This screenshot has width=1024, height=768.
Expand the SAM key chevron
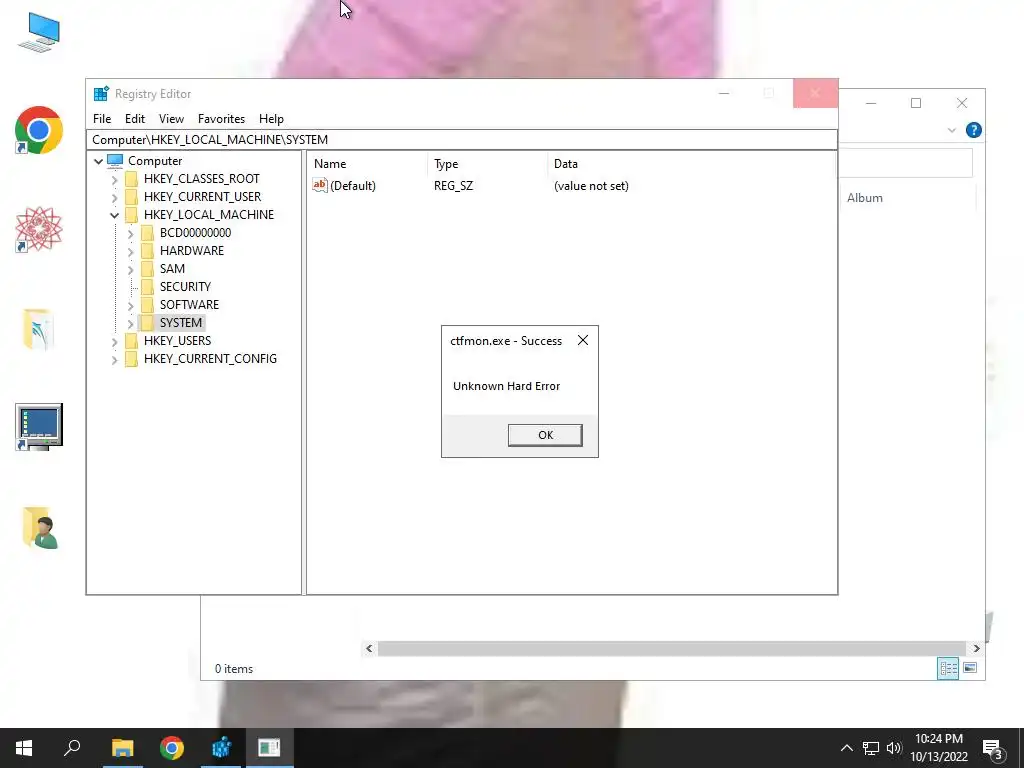coord(131,269)
